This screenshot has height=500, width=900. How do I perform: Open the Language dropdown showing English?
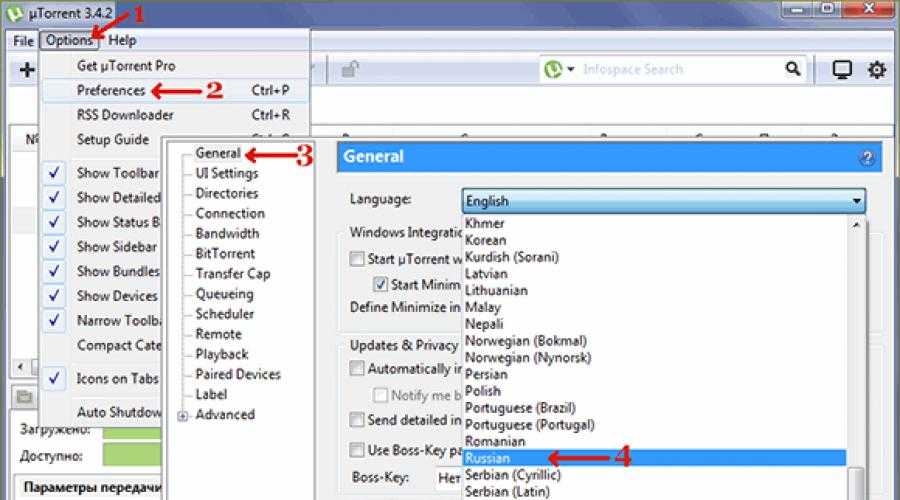[664, 201]
